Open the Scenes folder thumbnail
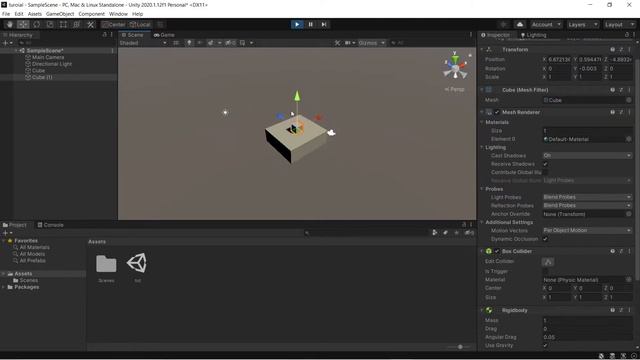This screenshot has height=360, width=640. [106, 264]
